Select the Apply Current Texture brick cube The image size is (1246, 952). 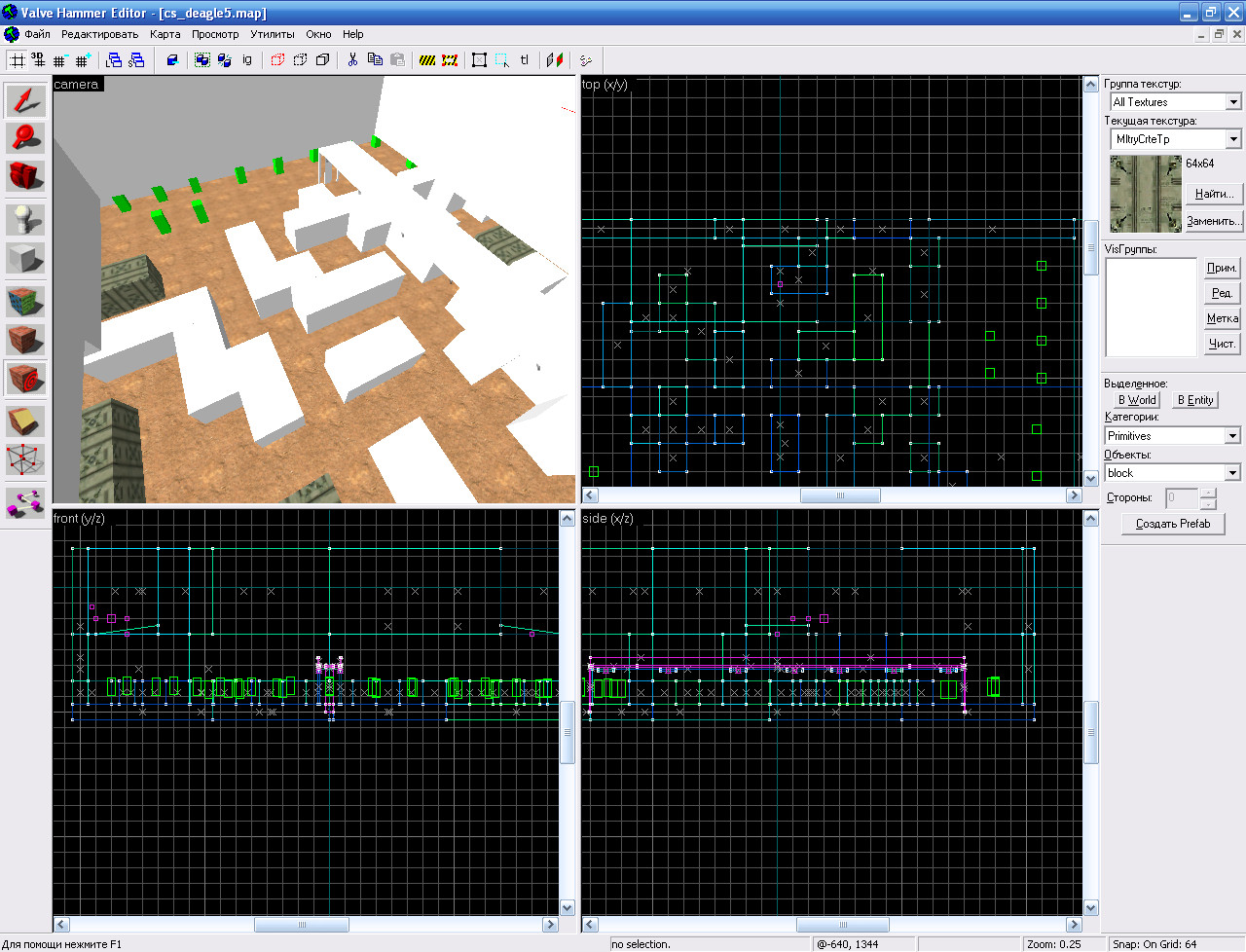point(25,340)
